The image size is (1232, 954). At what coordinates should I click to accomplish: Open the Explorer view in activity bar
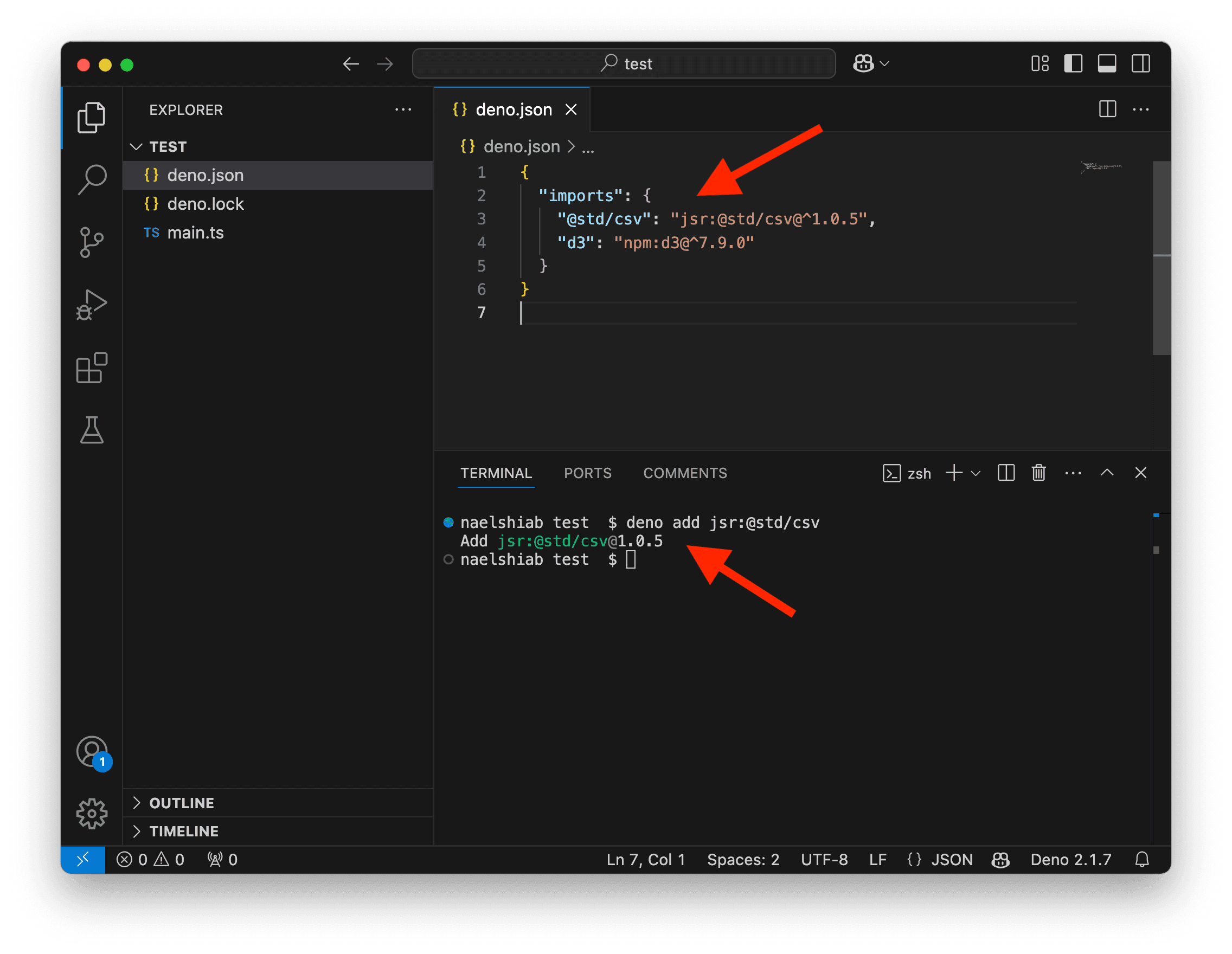point(92,117)
